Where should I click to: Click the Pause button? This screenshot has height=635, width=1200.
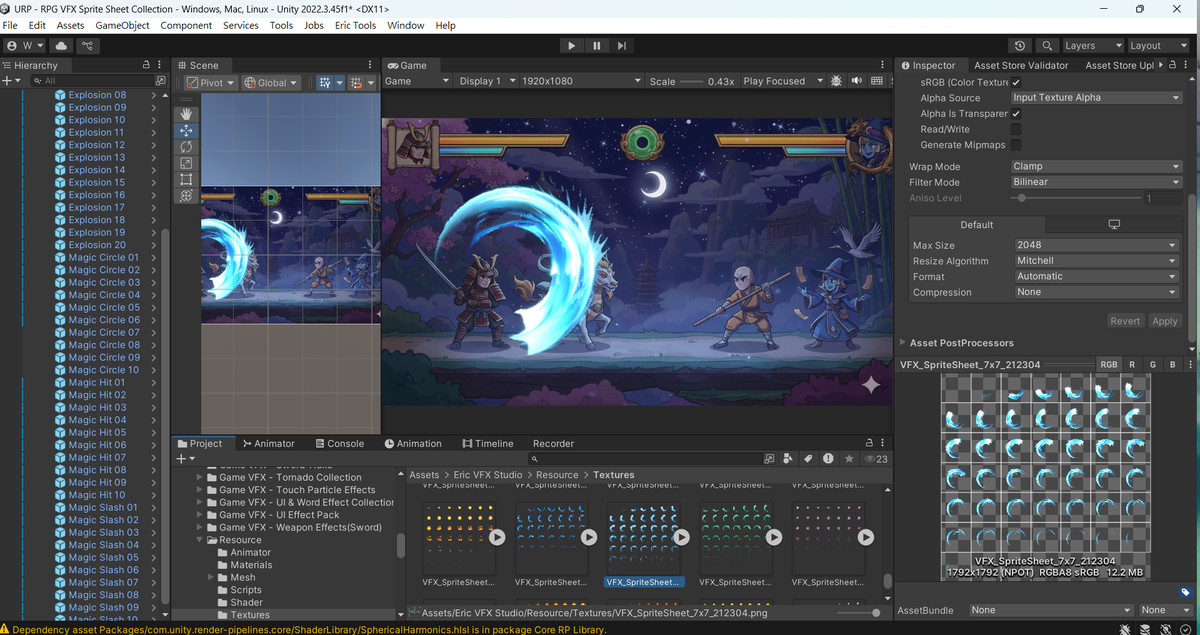pos(597,46)
